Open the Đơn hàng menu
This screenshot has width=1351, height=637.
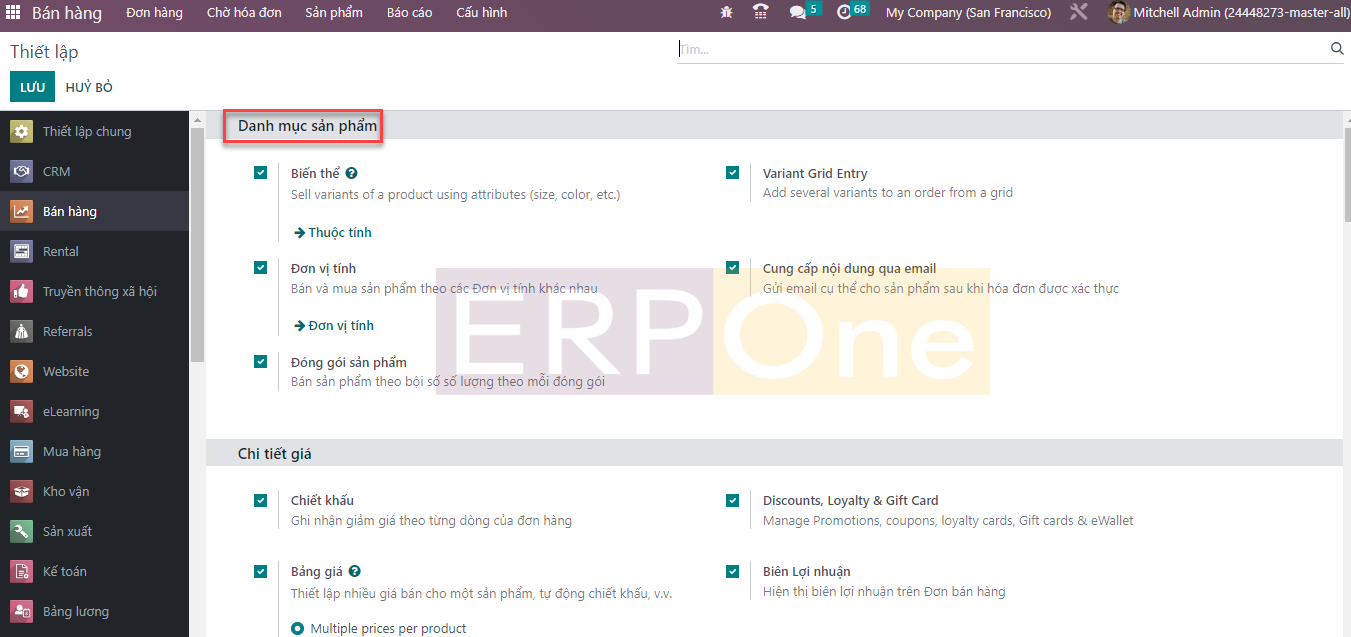pyautogui.click(x=154, y=13)
